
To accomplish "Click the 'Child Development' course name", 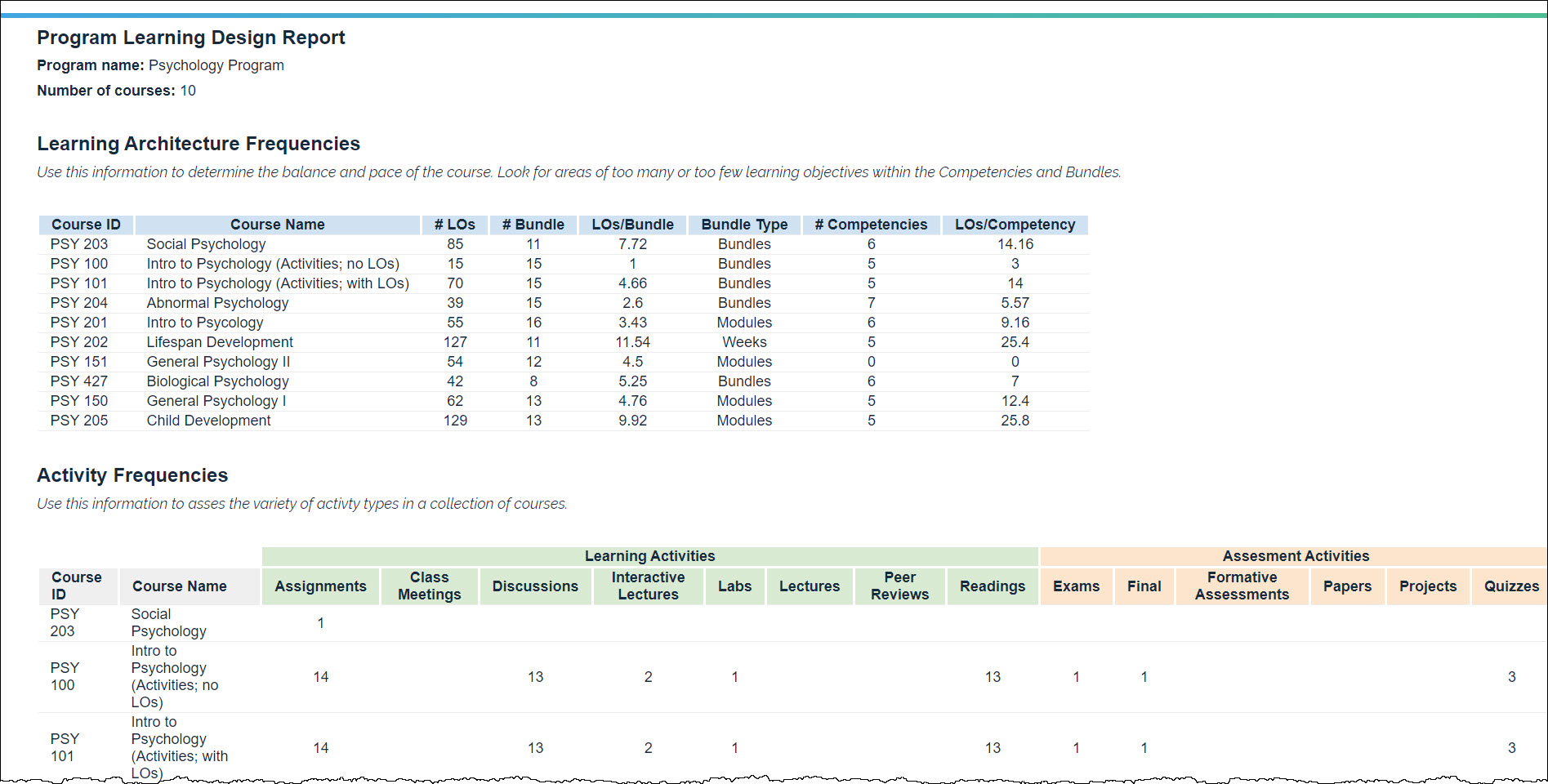I will click(208, 421).
